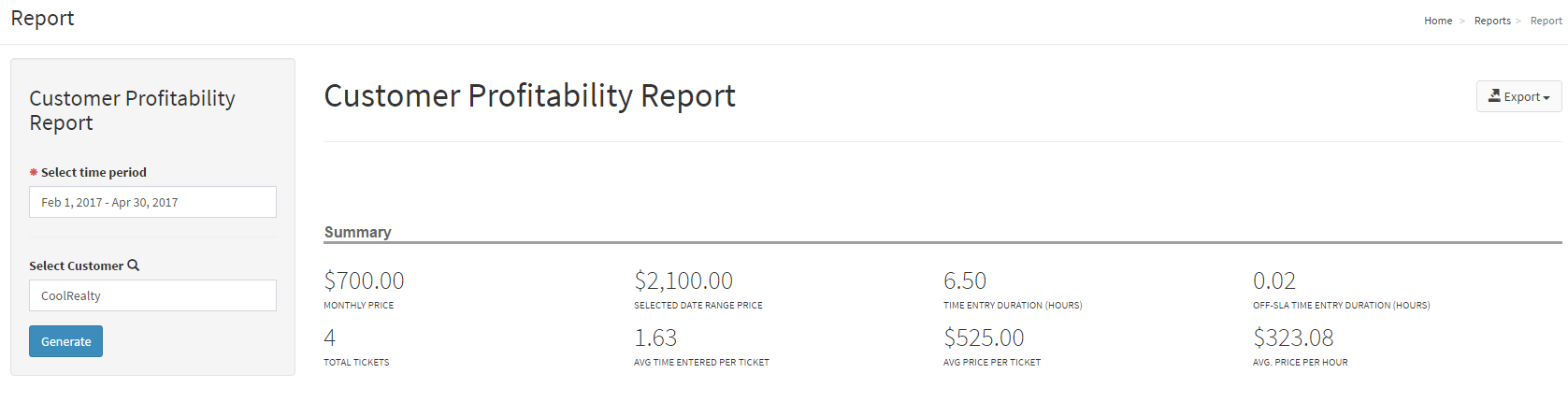Click the Summary section heading
This screenshot has width=1568, height=402.
click(357, 232)
